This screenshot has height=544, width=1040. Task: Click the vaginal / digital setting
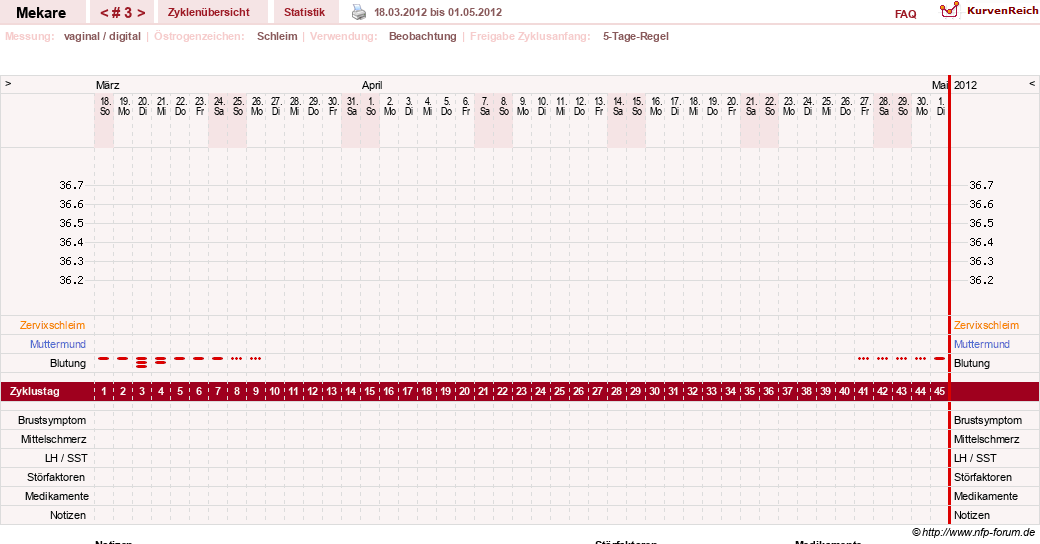click(102, 36)
